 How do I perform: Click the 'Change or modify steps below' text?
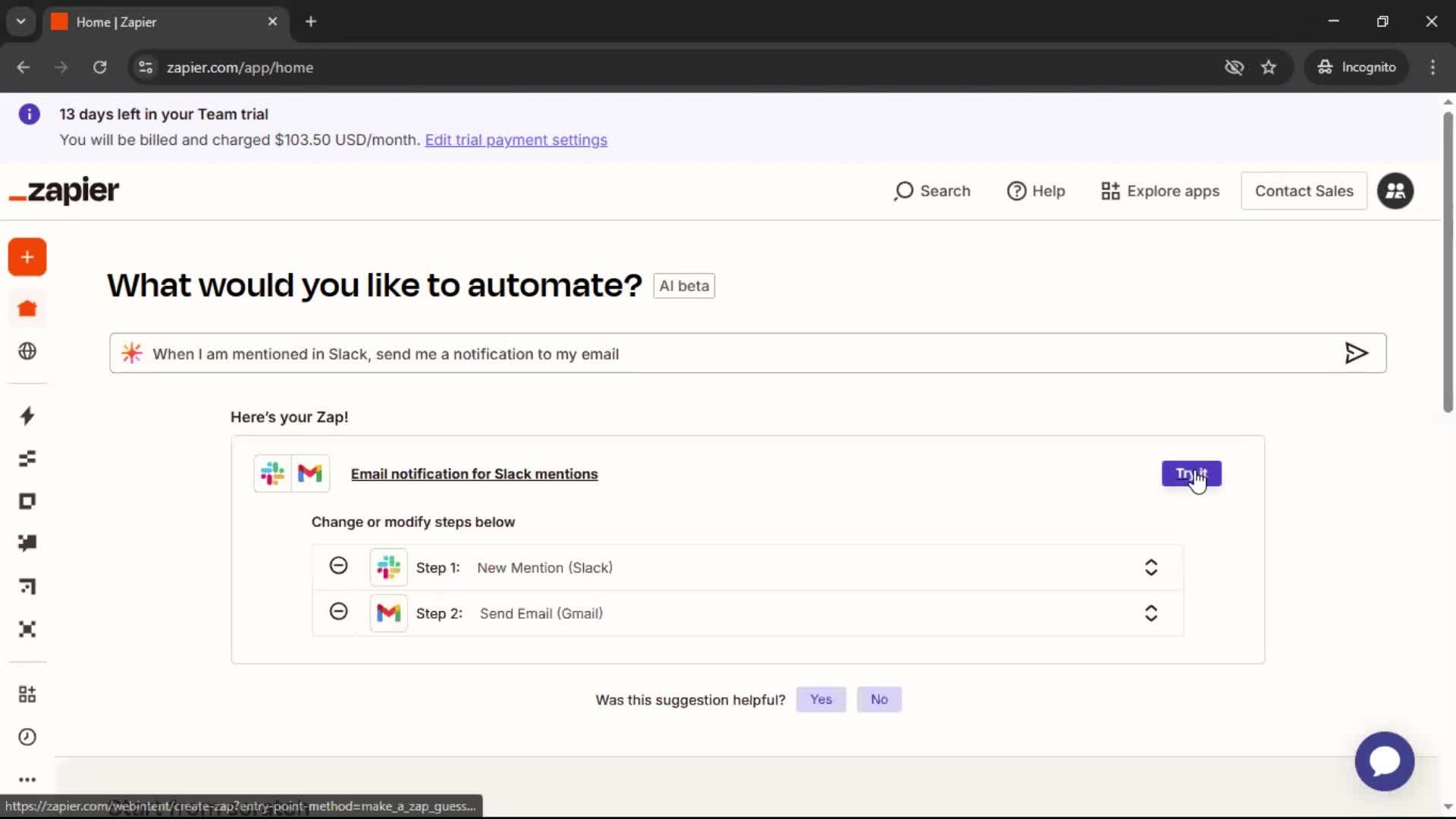pos(413,522)
